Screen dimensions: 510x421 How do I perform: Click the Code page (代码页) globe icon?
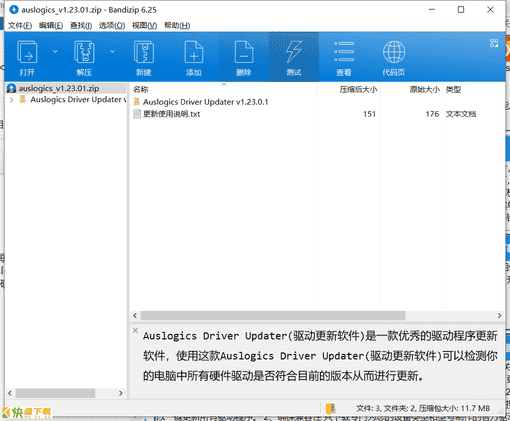[394, 52]
